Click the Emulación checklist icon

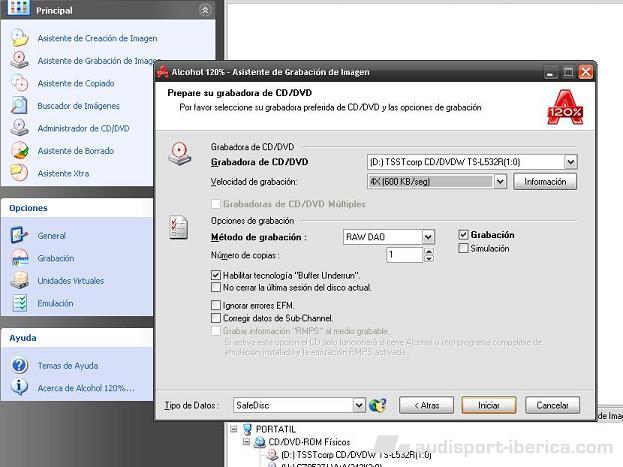(19, 303)
